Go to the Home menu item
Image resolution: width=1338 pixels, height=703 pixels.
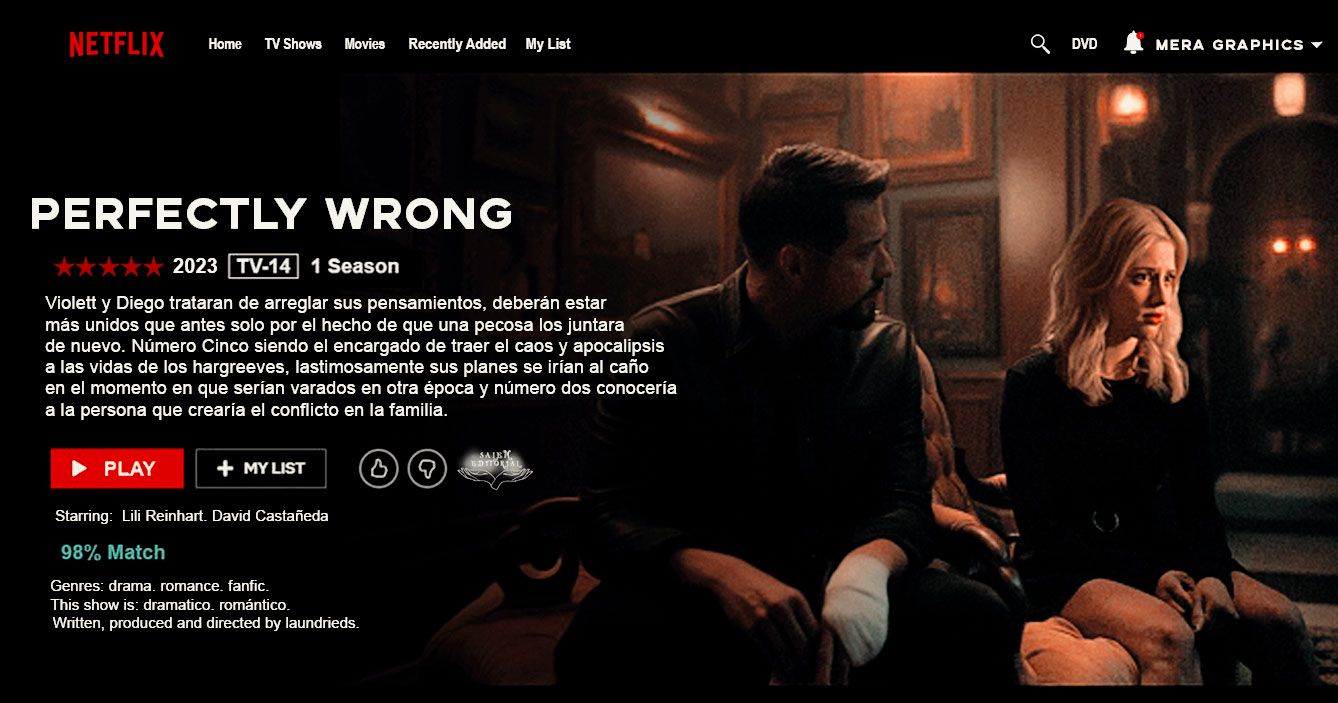225,44
